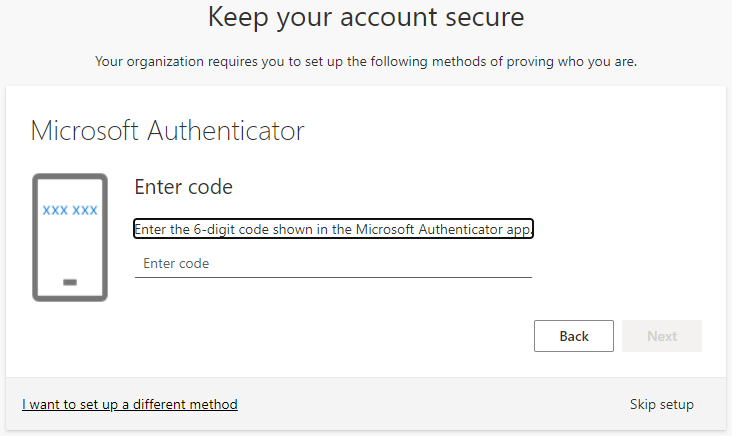Choose Skip setup
732x436 pixels.
pyautogui.click(x=661, y=404)
